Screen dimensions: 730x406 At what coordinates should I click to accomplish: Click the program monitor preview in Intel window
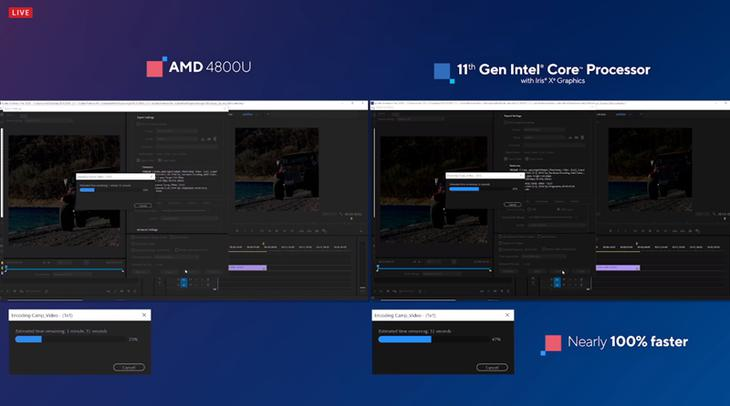click(x=650, y=169)
